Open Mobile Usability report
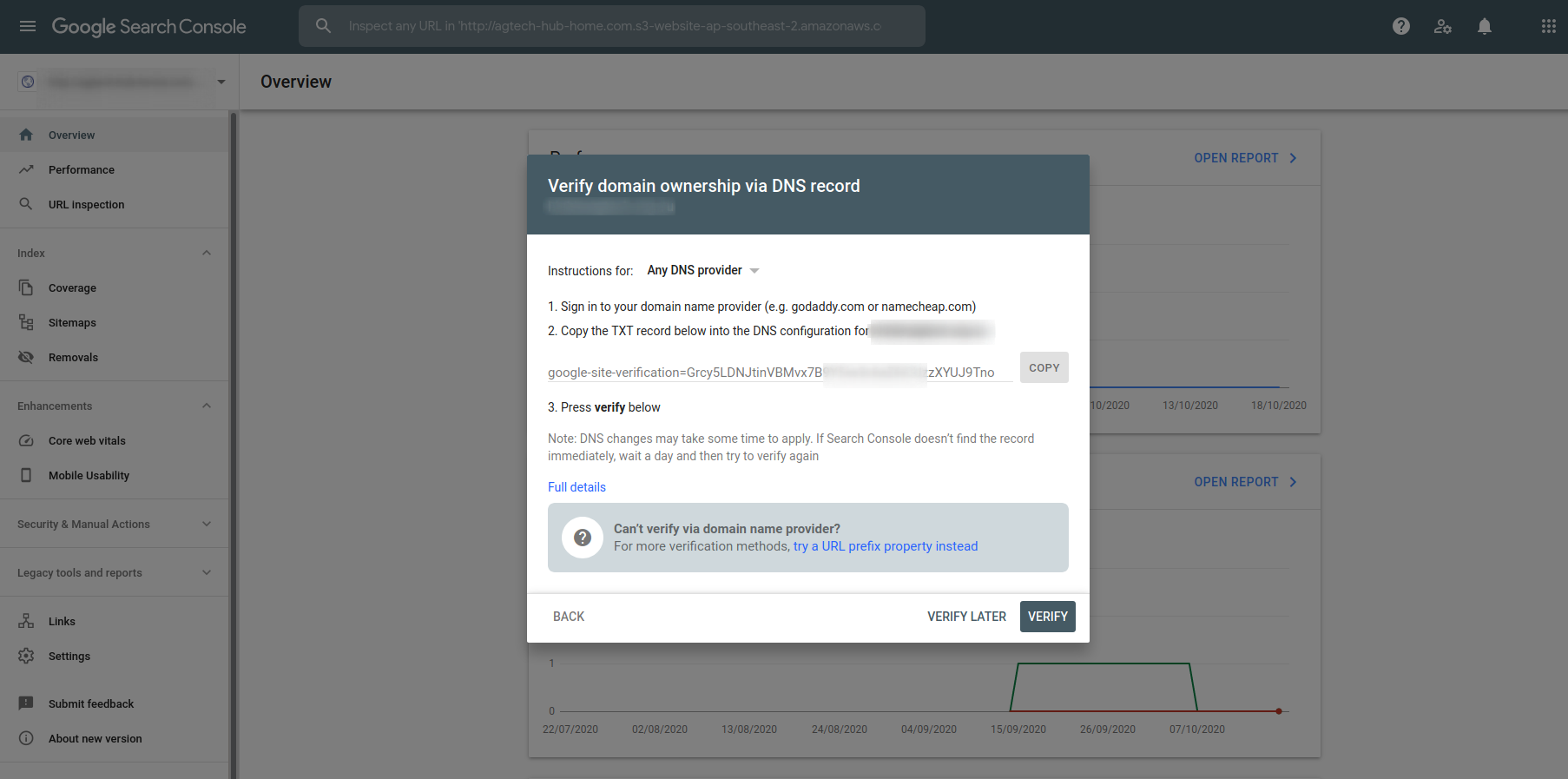This screenshot has height=779, width=1568. [x=114, y=475]
